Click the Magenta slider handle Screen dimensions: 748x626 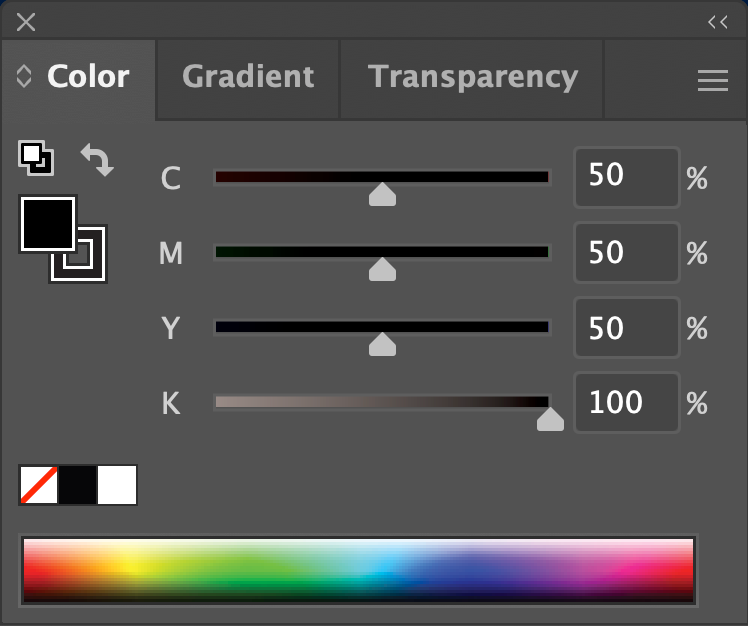click(382, 270)
